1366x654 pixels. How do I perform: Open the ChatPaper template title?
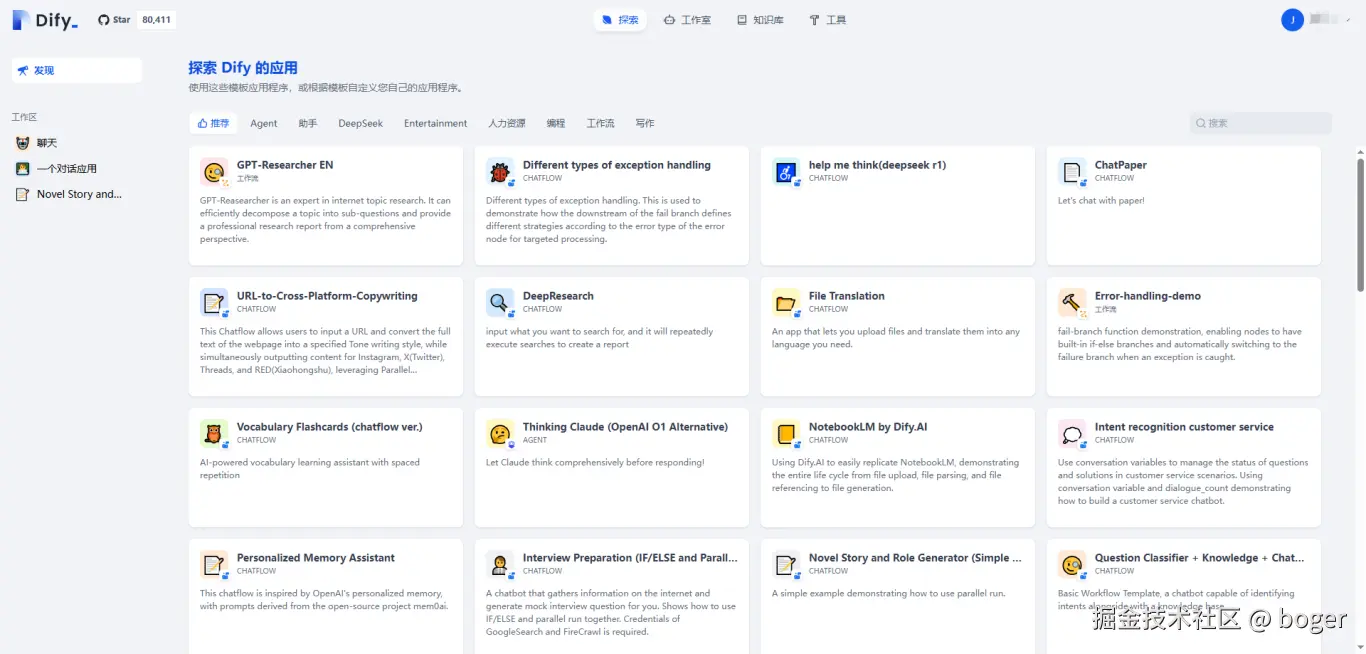coord(1121,165)
